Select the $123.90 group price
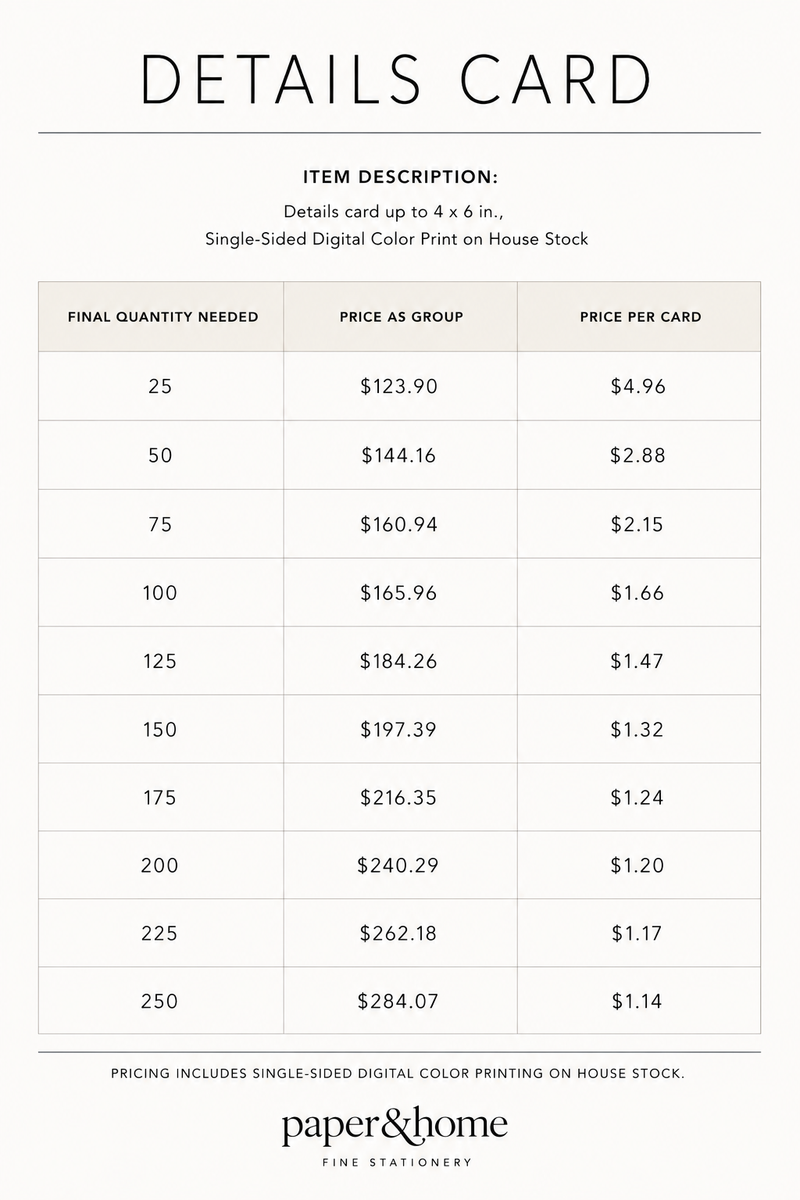 (x=399, y=386)
